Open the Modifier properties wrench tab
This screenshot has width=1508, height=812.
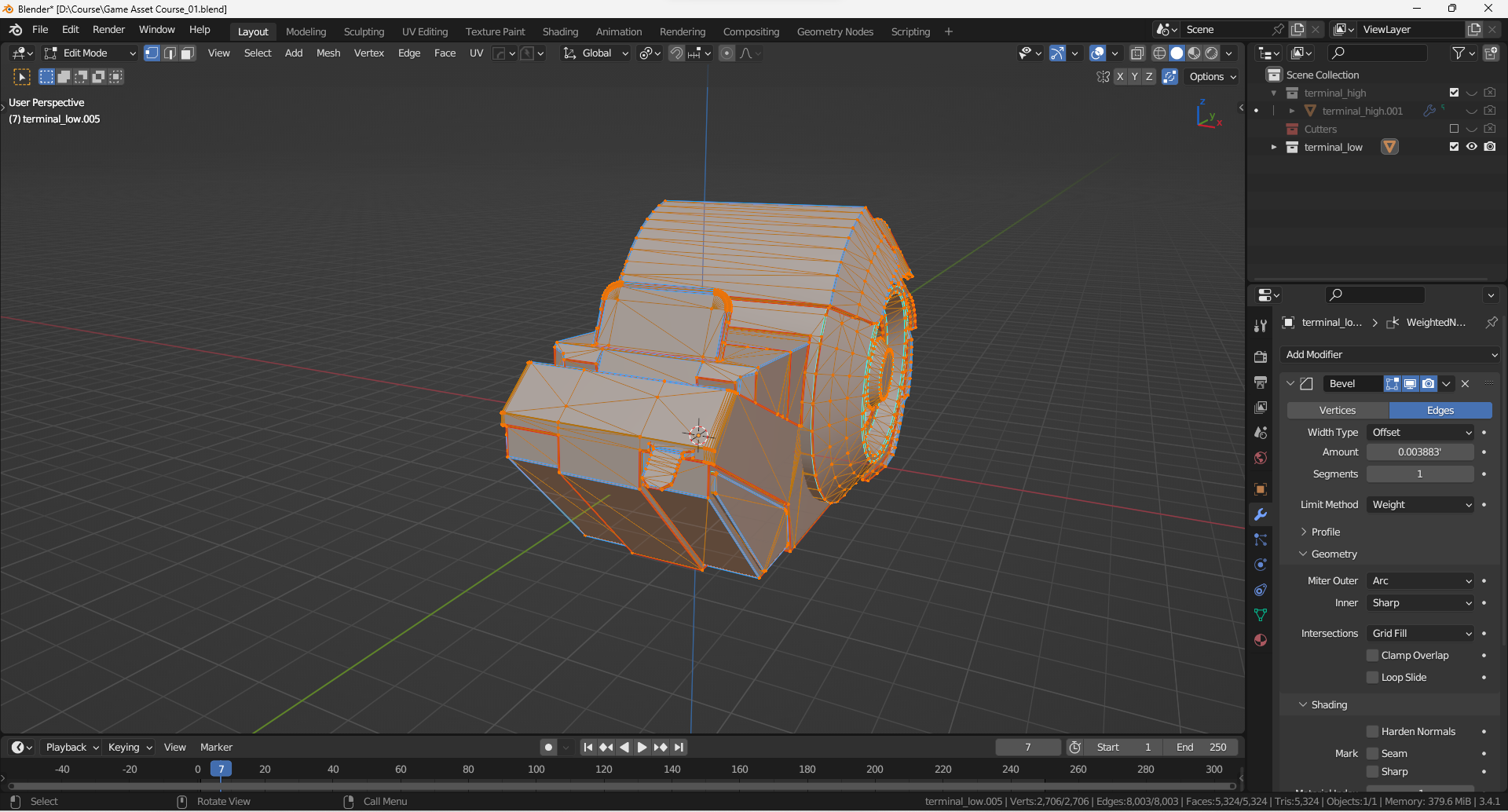[x=1261, y=514]
